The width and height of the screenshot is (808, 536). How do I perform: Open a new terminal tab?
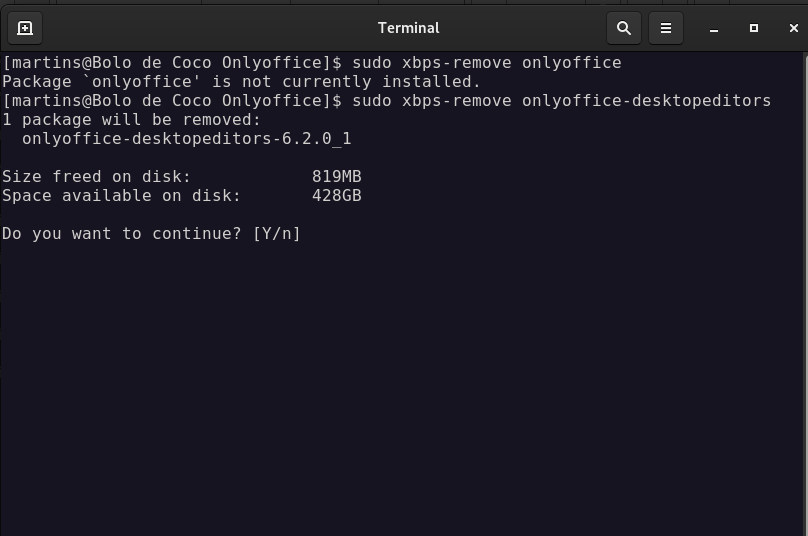pyautogui.click(x=25, y=28)
